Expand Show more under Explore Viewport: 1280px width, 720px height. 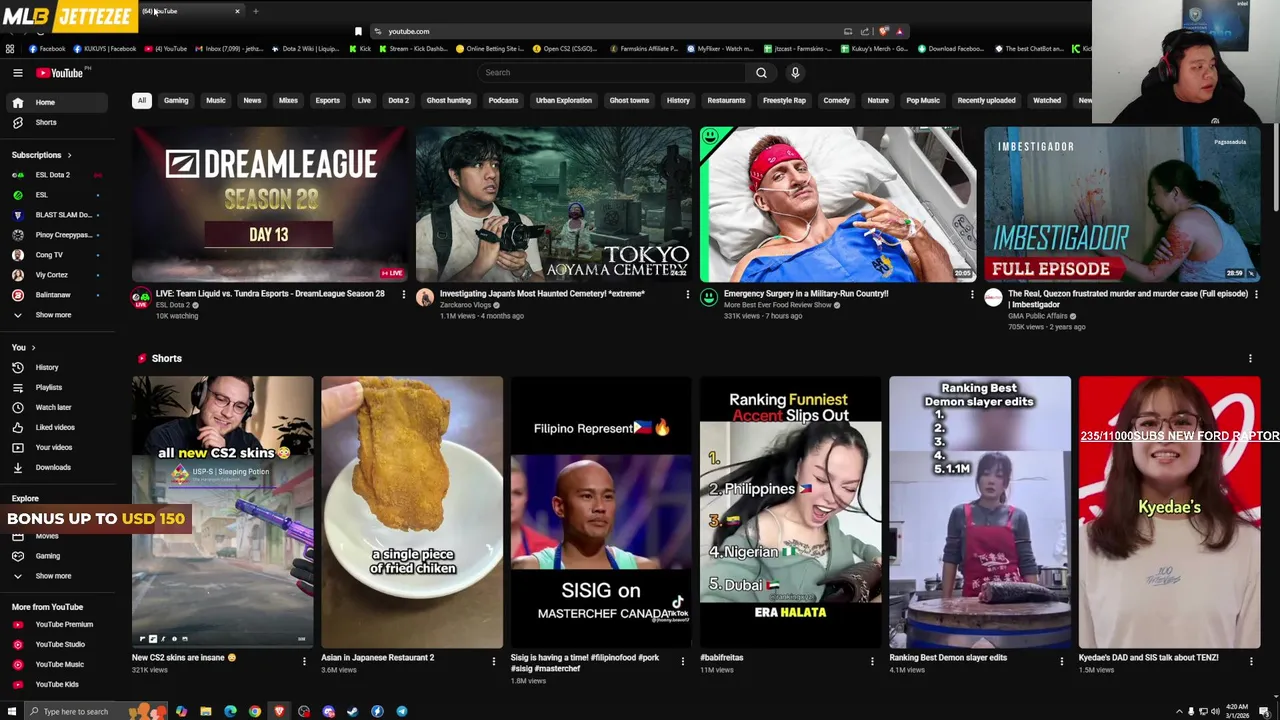56,576
